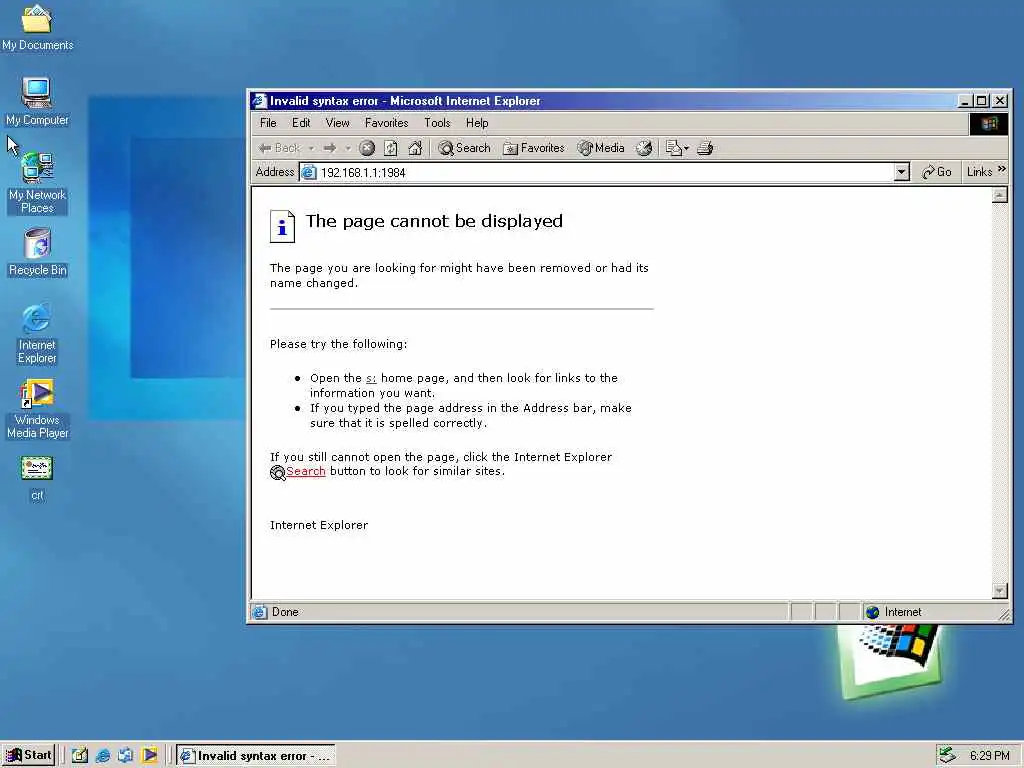Go to the home page via Home icon
Viewport: 1024px width, 768px height.
coord(415,148)
